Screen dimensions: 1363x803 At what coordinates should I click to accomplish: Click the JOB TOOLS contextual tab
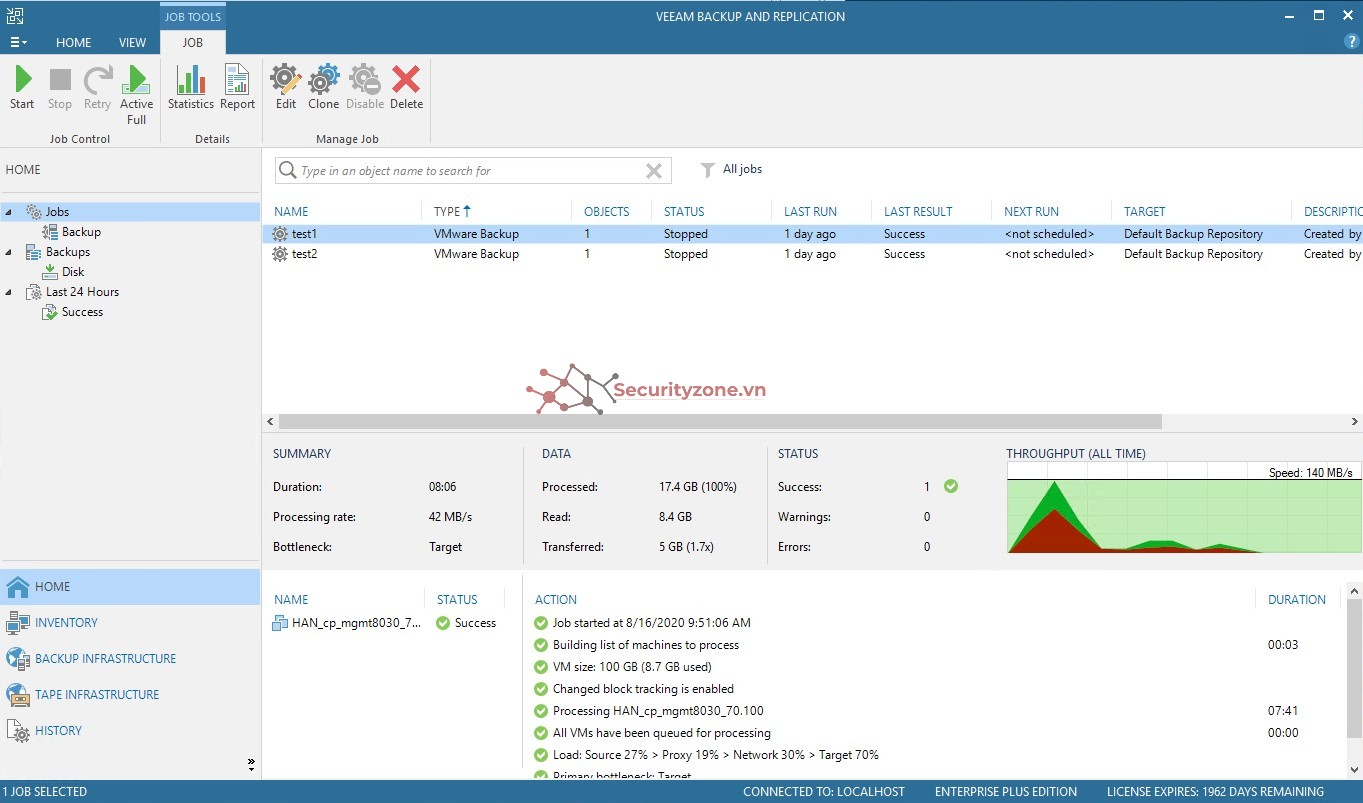[193, 17]
